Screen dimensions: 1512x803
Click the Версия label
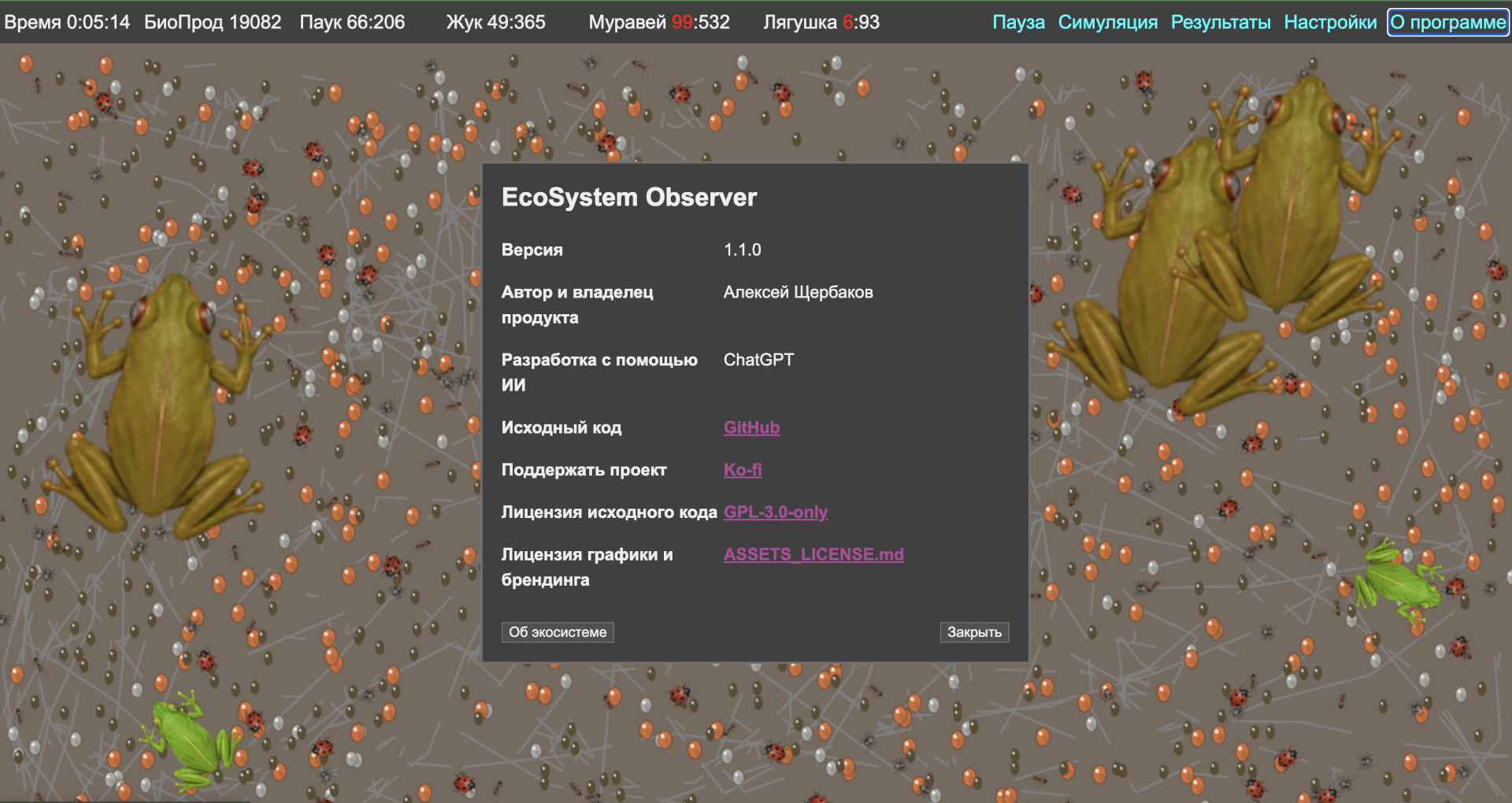click(x=532, y=250)
